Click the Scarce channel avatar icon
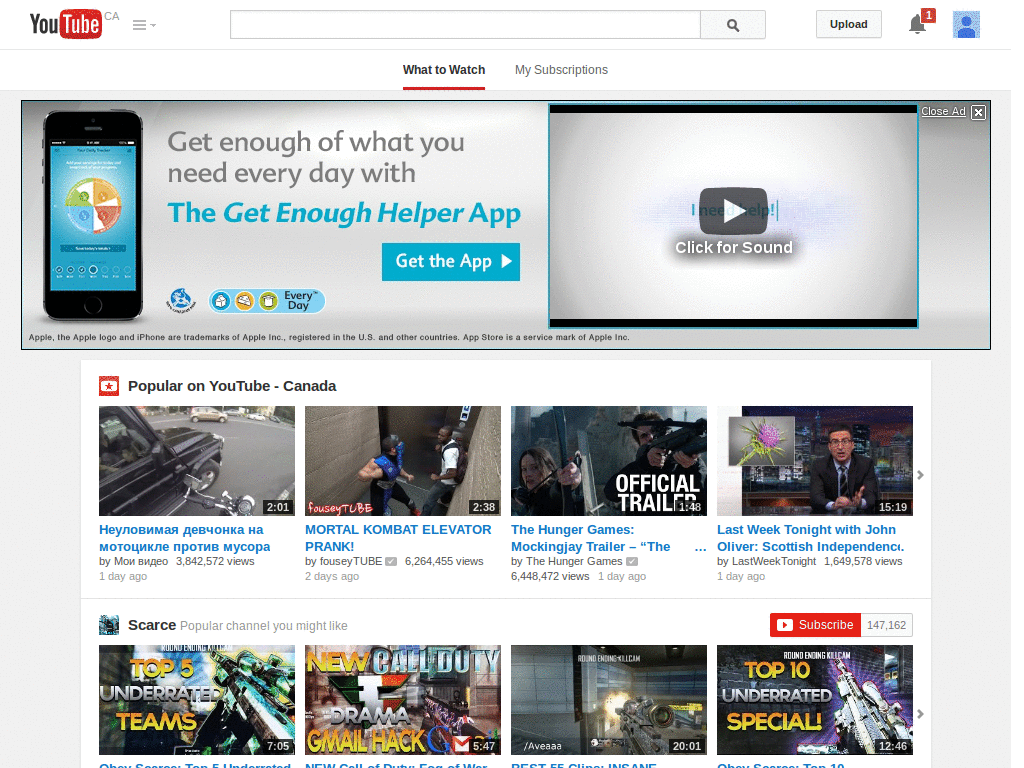This screenshot has width=1024, height=768. (109, 625)
